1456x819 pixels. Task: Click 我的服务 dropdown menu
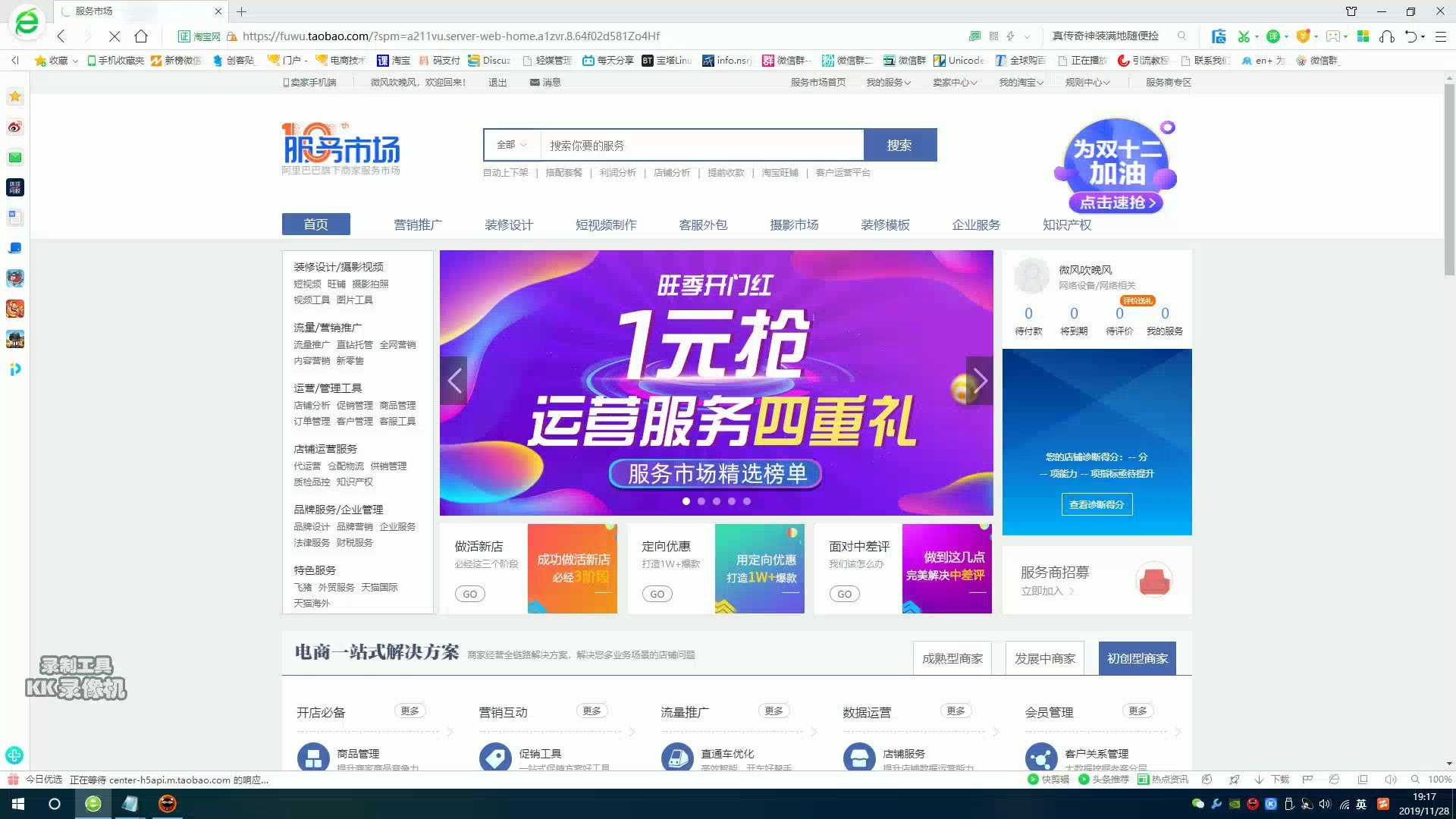[887, 81]
